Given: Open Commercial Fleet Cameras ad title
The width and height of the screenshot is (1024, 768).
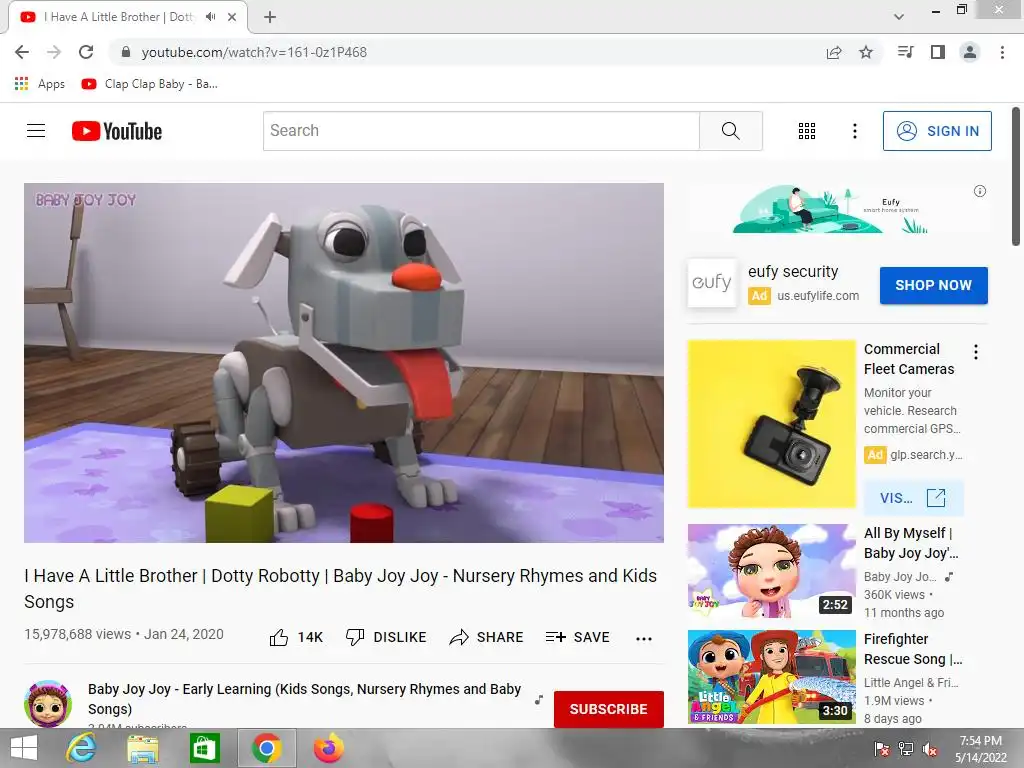Looking at the screenshot, I should [909, 359].
